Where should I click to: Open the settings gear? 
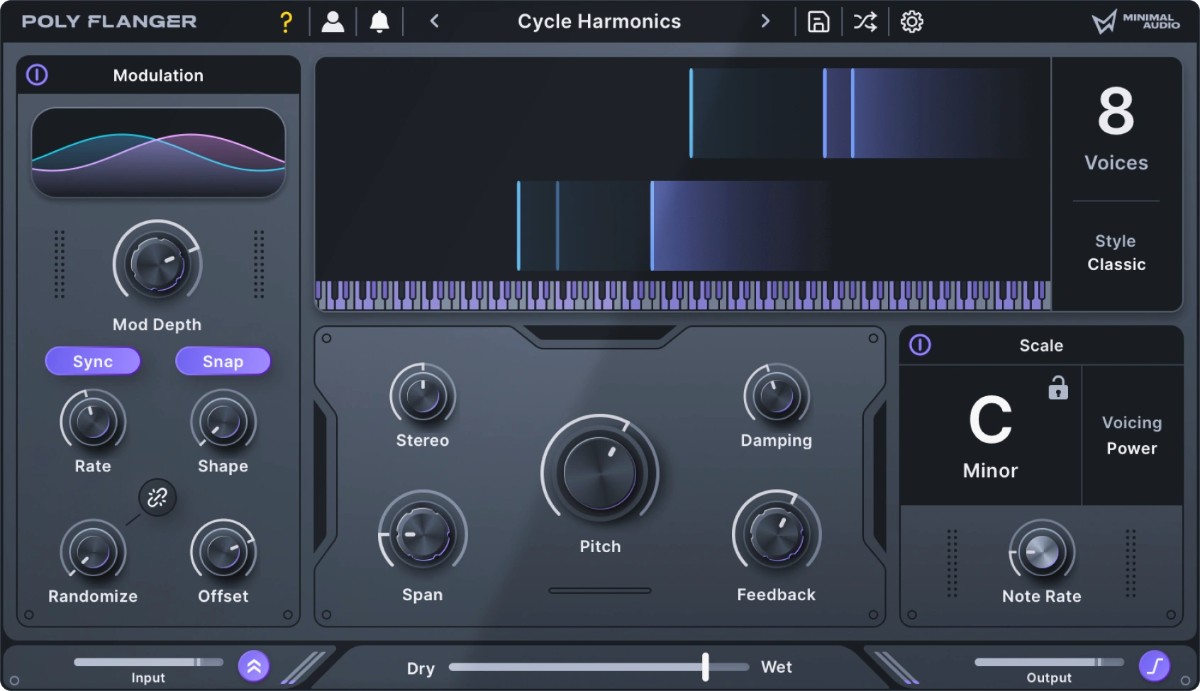click(x=911, y=21)
